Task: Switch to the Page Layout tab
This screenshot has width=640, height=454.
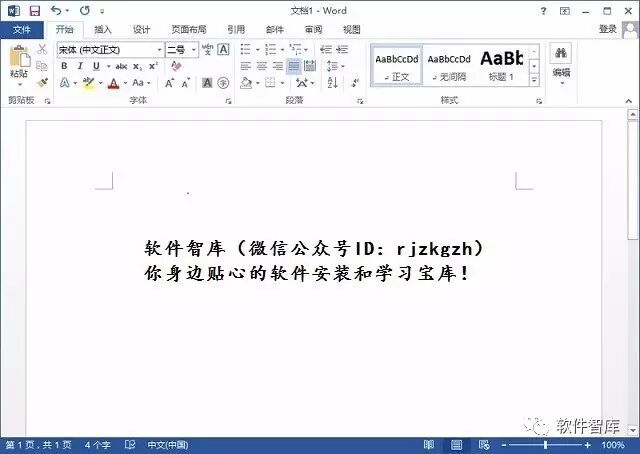Action: (x=189, y=29)
